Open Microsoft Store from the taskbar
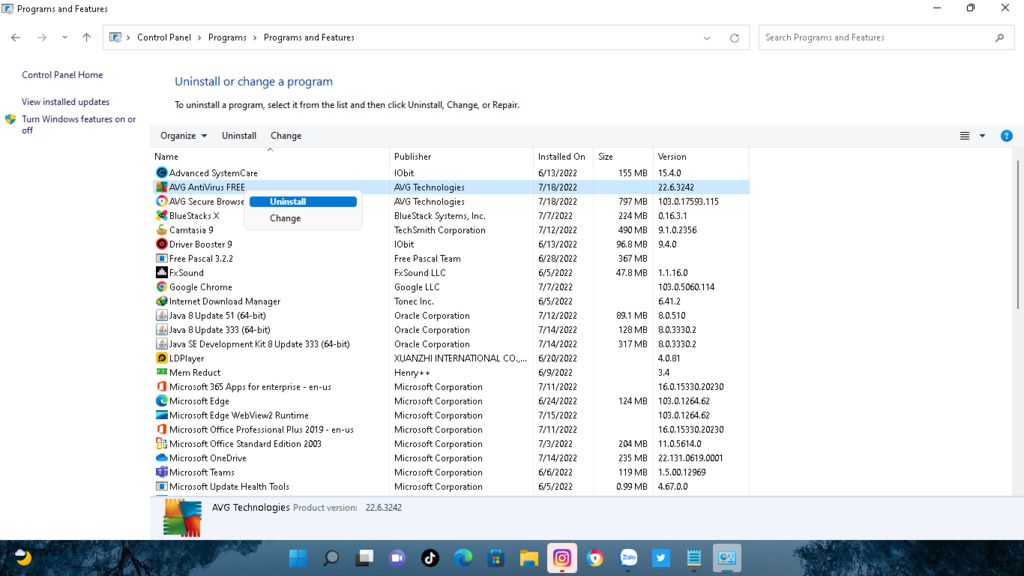Image resolution: width=1024 pixels, height=576 pixels. coord(496,558)
